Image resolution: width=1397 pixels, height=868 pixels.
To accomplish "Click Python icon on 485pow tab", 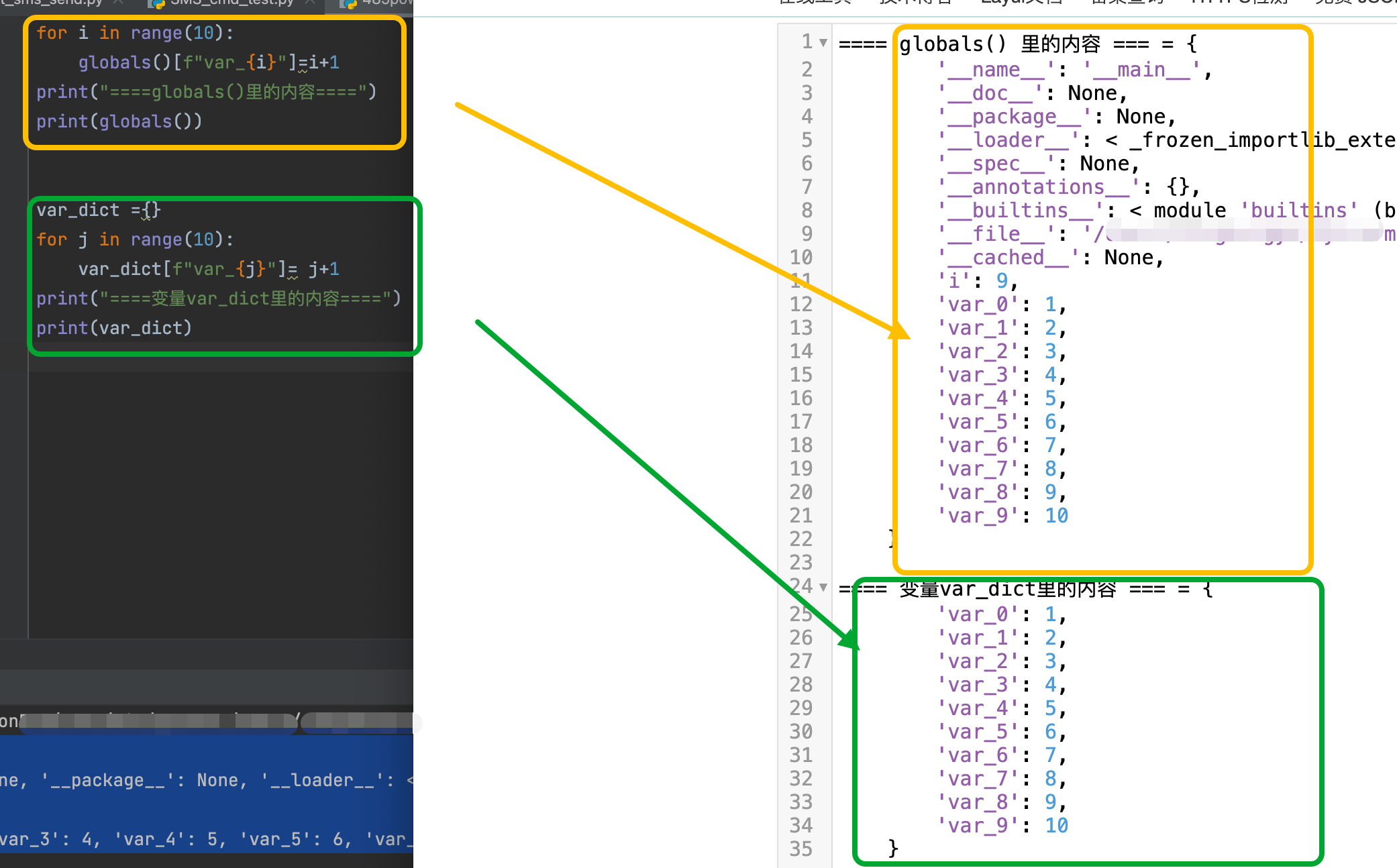I will tap(349, 3).
